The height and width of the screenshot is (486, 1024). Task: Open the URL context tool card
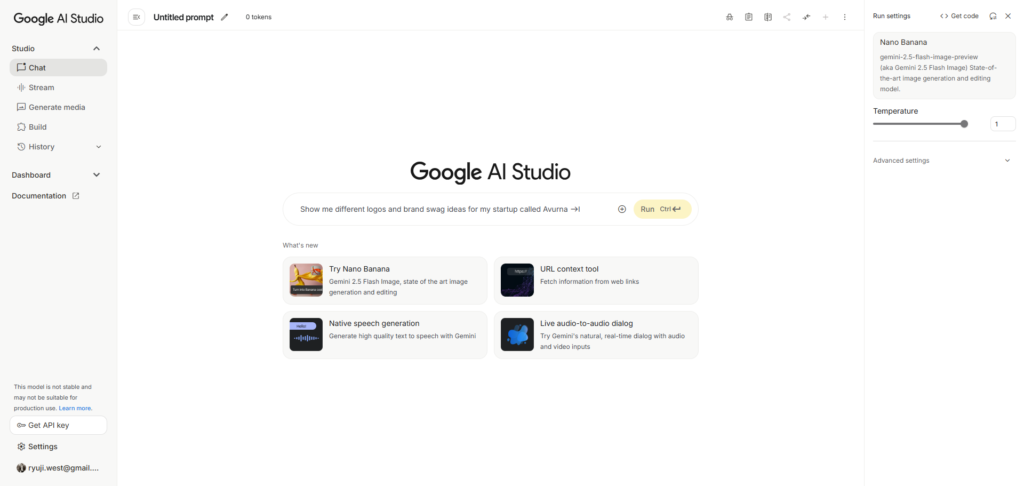pos(596,280)
